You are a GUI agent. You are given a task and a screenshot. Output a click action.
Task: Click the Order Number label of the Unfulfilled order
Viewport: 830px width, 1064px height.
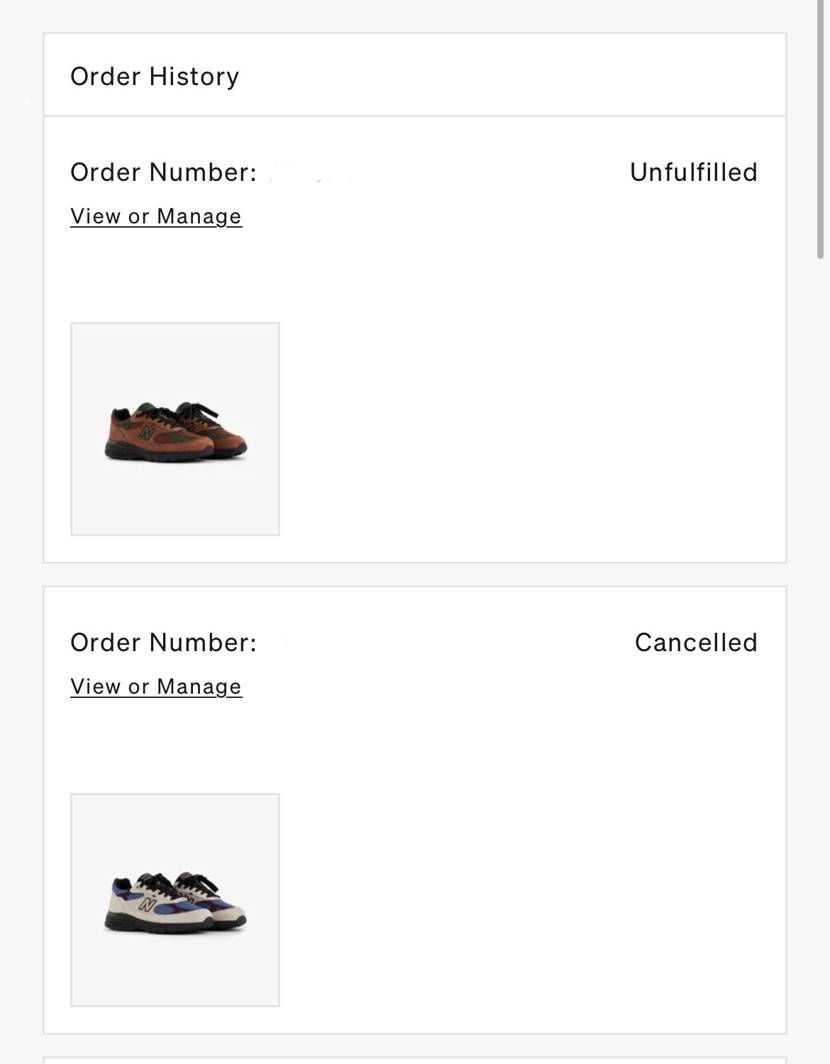point(164,172)
